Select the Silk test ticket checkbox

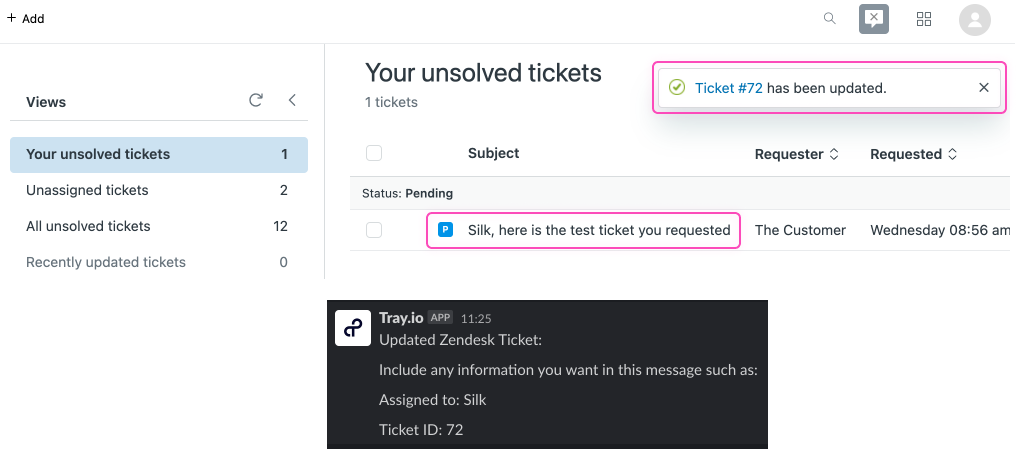click(x=374, y=230)
